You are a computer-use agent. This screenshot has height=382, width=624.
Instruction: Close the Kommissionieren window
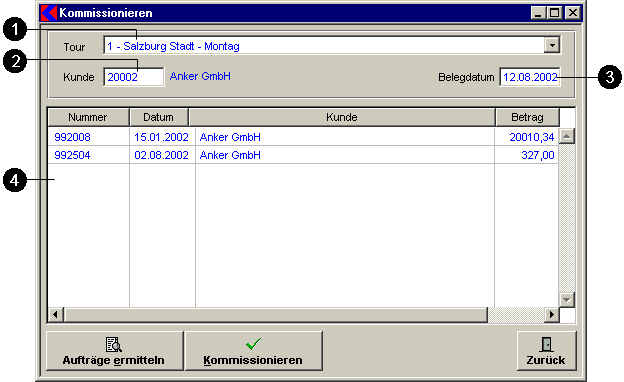pos(573,13)
